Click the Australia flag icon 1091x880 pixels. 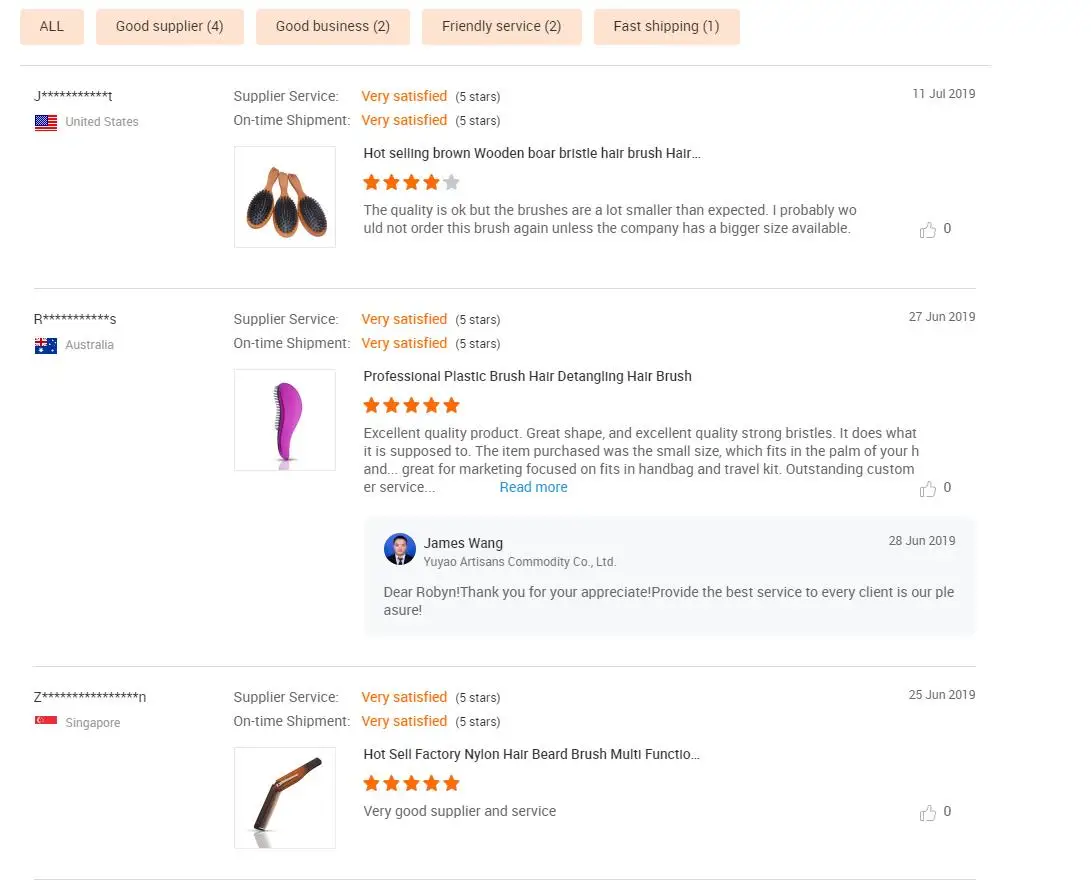(46, 346)
